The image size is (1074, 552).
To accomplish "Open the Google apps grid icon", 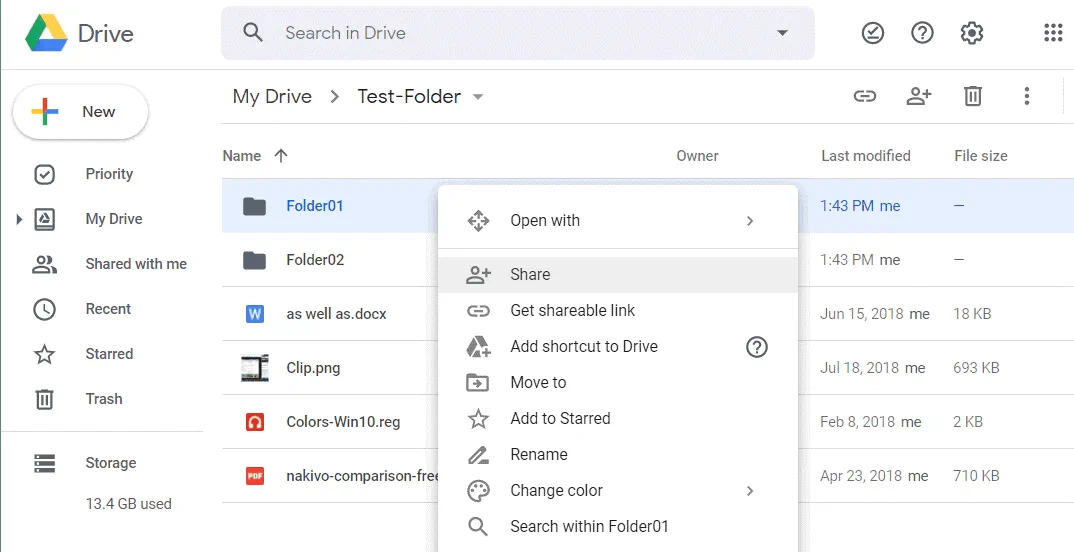I will pyautogui.click(x=1052, y=33).
